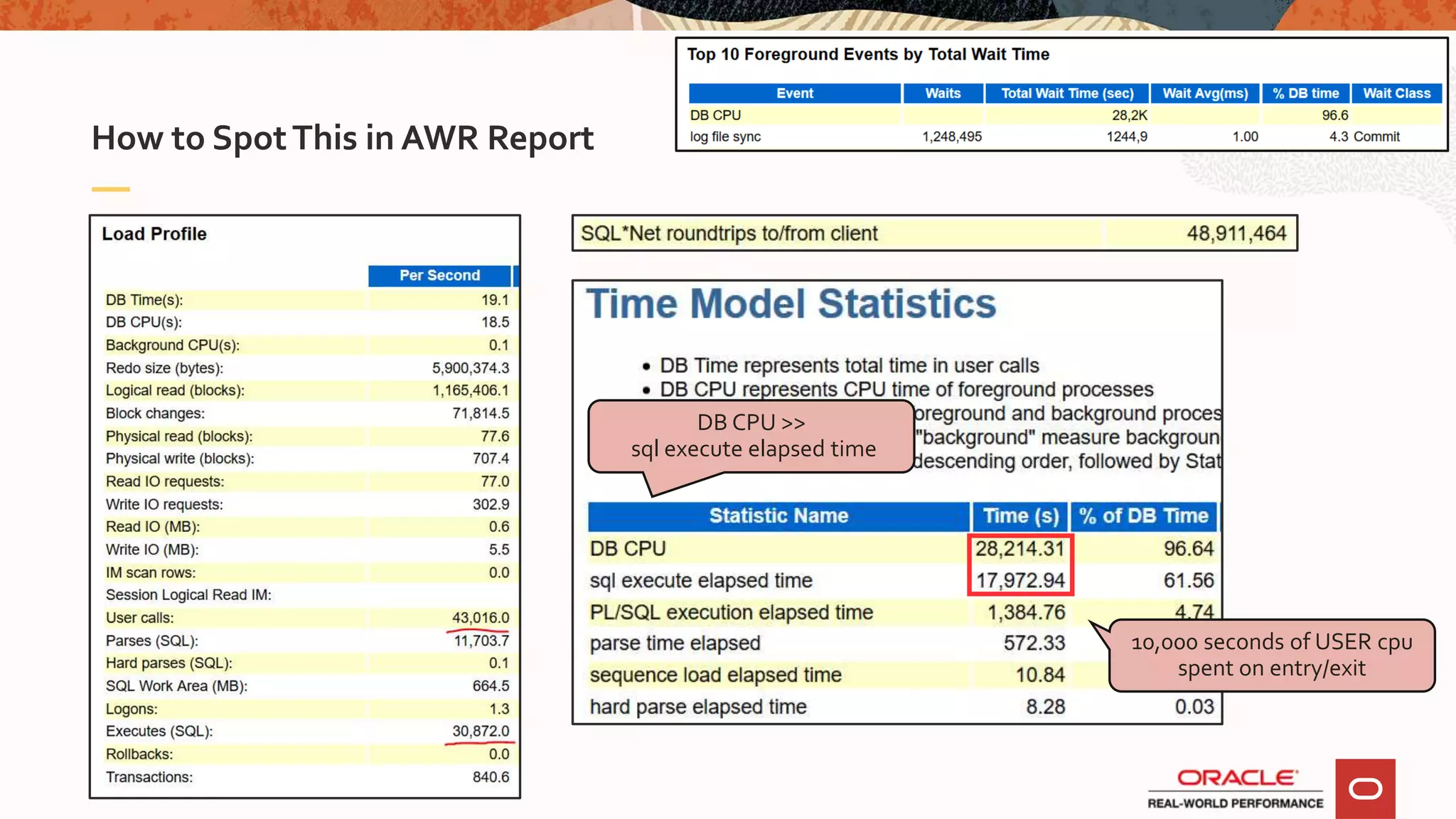Select the Write IO (MB) value 5.5

tap(499, 550)
